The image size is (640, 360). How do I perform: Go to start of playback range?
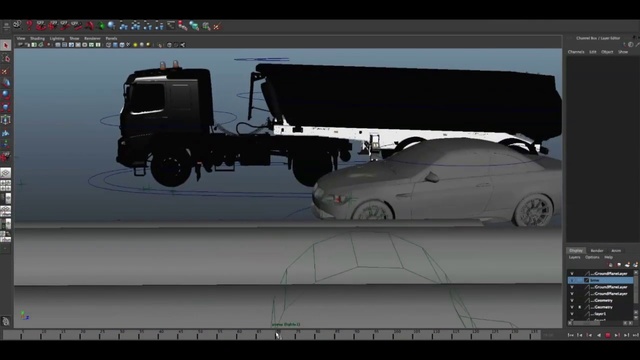pos(571,335)
